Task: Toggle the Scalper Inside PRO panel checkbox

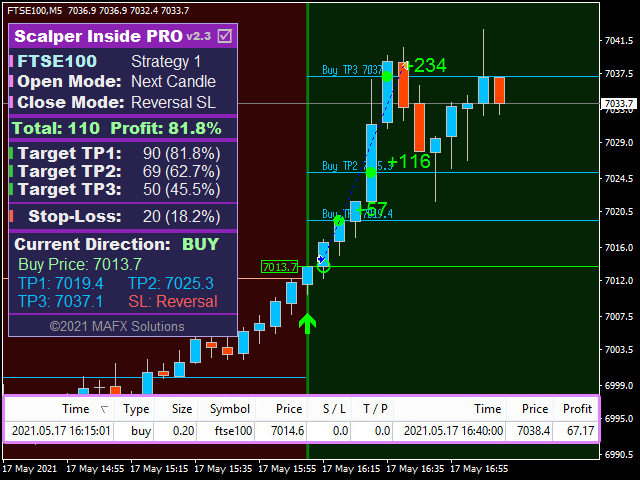Action: (225, 36)
